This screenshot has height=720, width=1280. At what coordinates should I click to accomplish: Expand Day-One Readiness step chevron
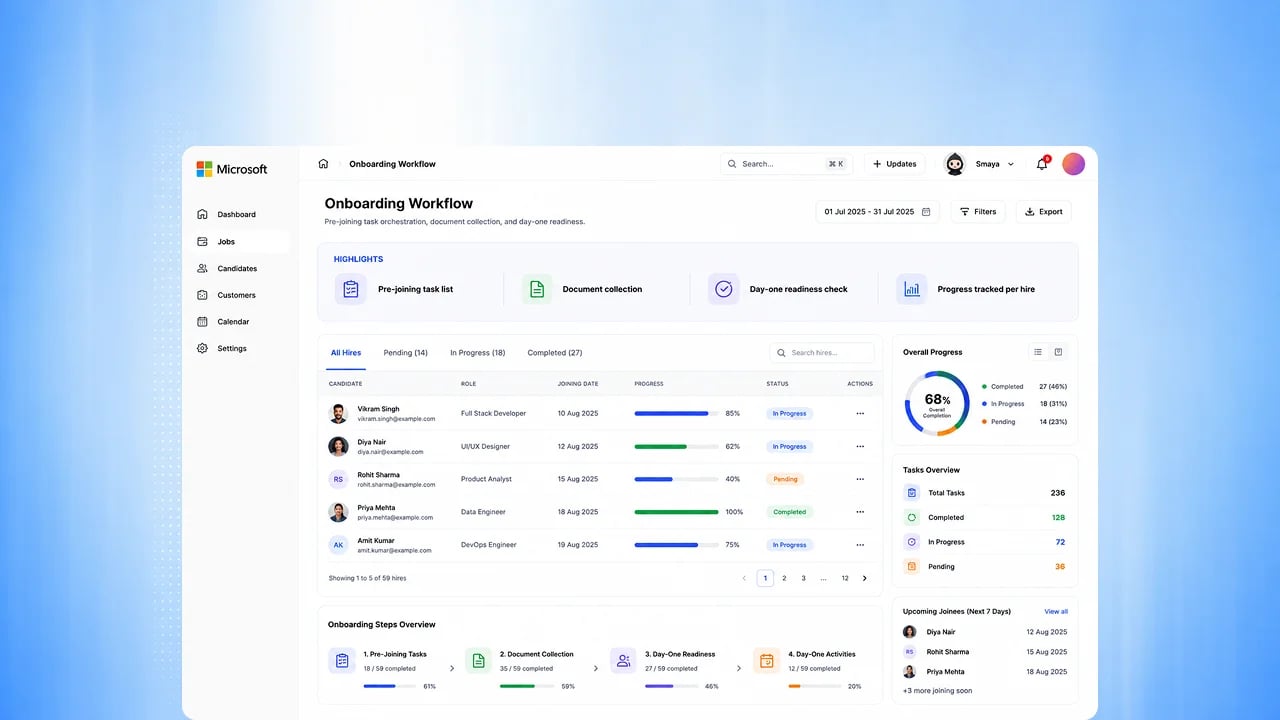[739, 668]
